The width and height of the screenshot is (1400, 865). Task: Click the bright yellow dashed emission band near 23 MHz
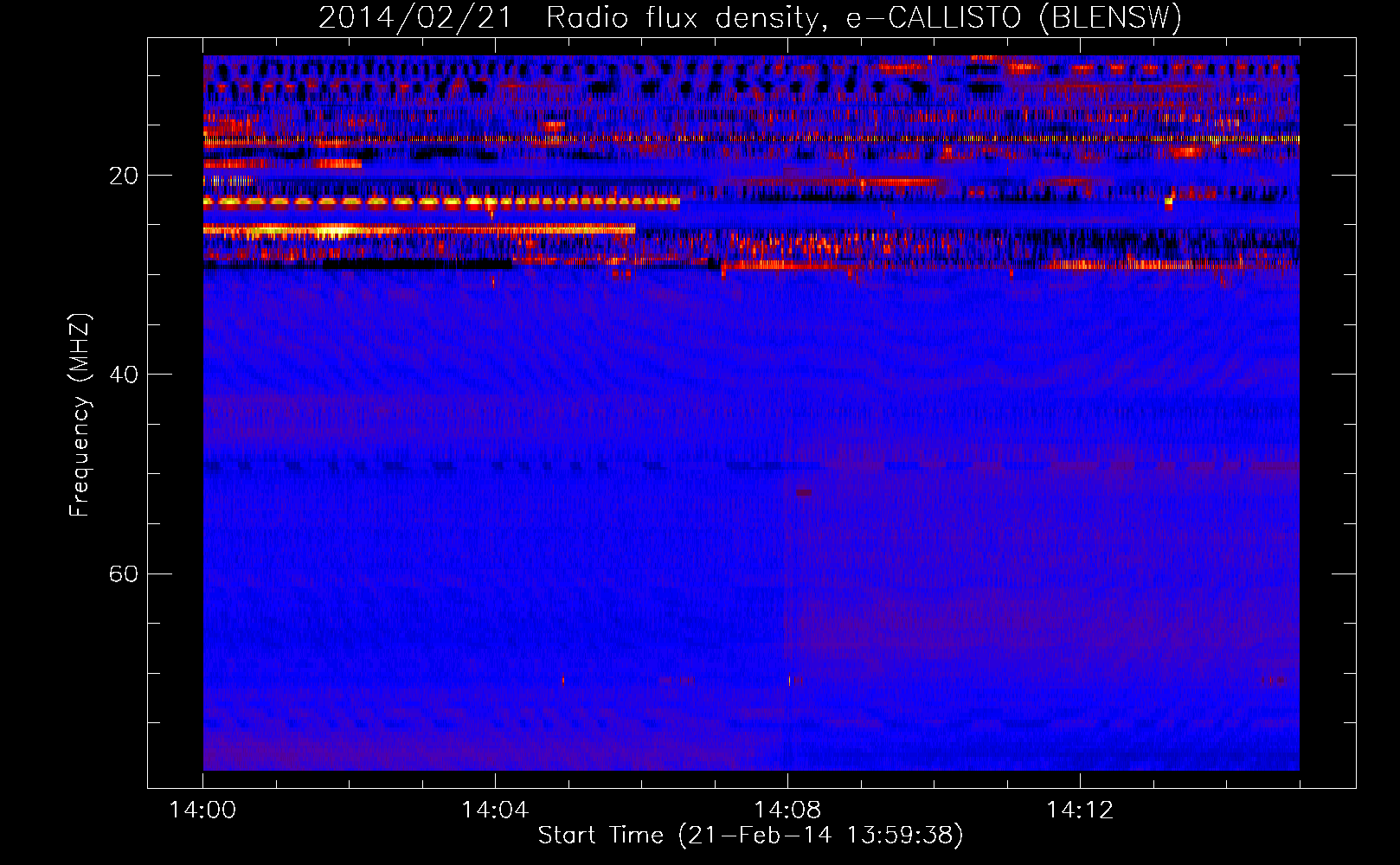point(441,203)
